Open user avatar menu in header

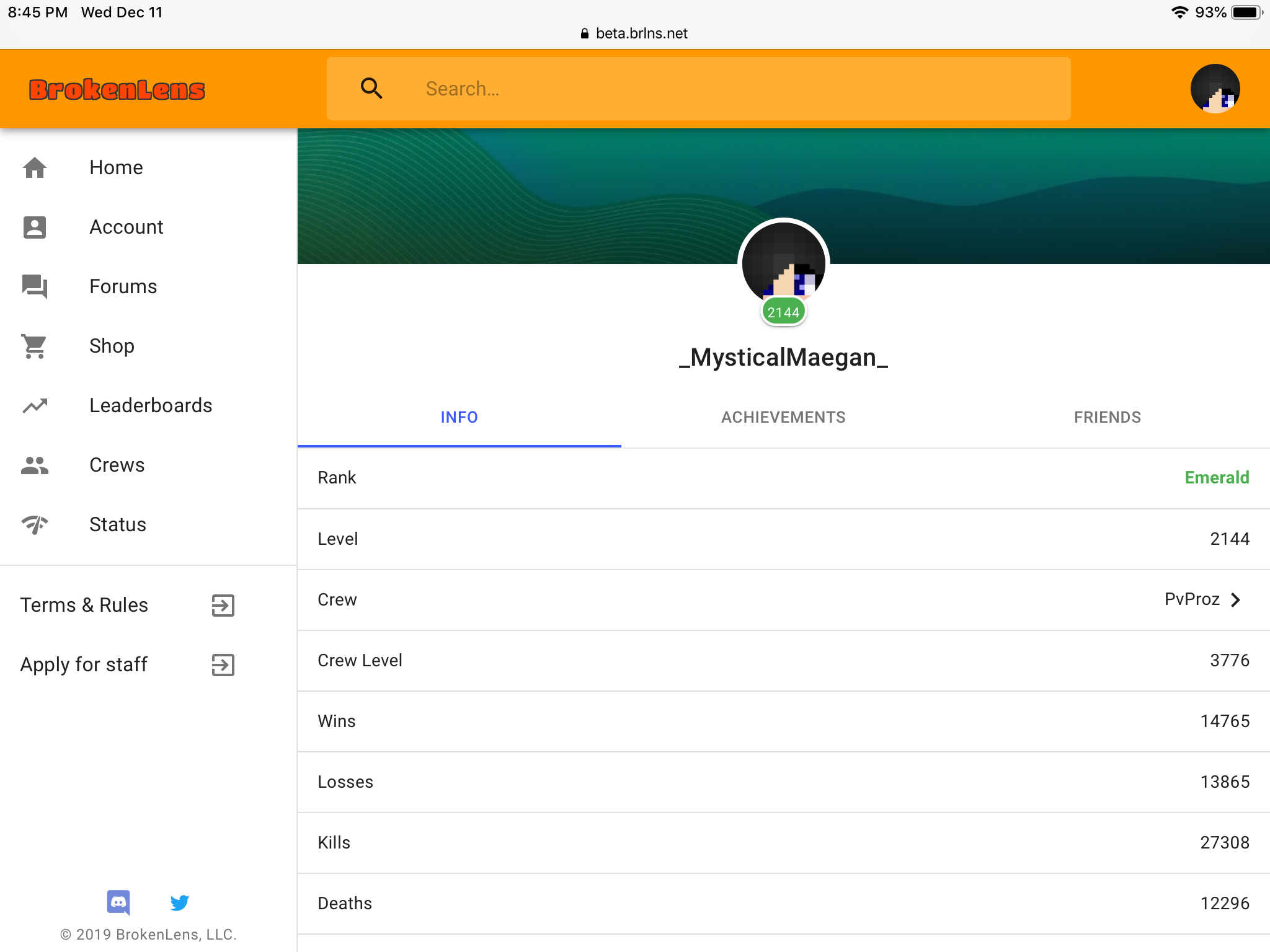(x=1215, y=89)
